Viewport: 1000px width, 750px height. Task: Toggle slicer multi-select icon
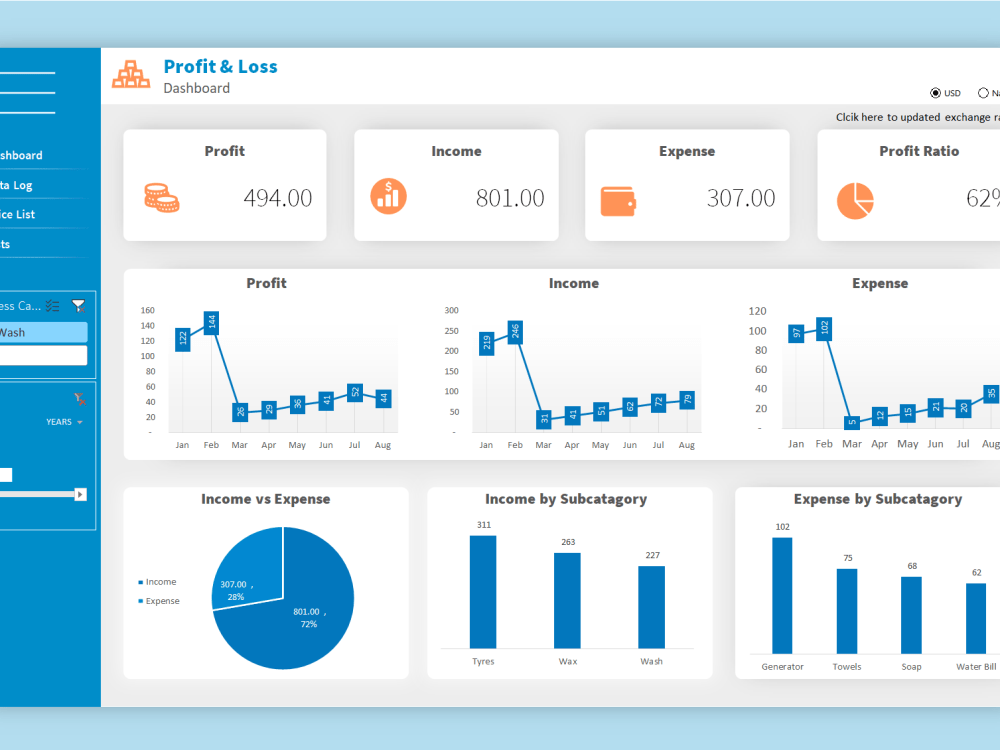pyautogui.click(x=52, y=306)
